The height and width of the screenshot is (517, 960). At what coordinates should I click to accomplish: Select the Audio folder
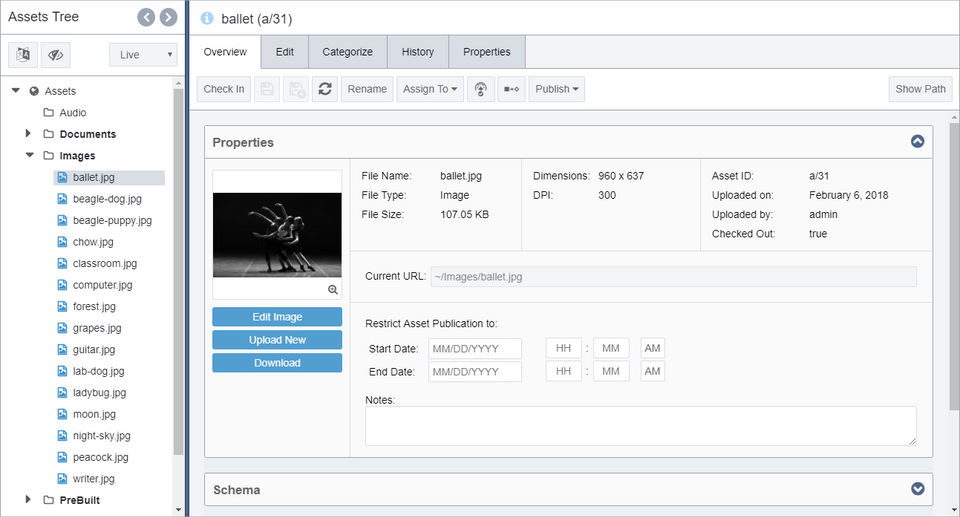click(73, 113)
